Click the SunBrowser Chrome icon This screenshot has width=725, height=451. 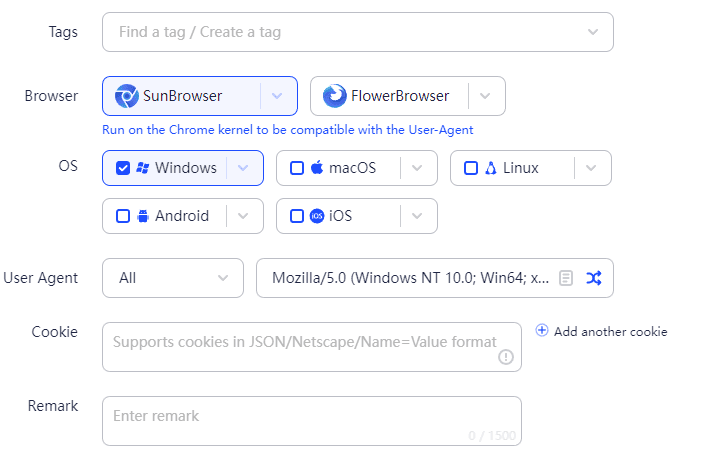pyautogui.click(x=127, y=96)
